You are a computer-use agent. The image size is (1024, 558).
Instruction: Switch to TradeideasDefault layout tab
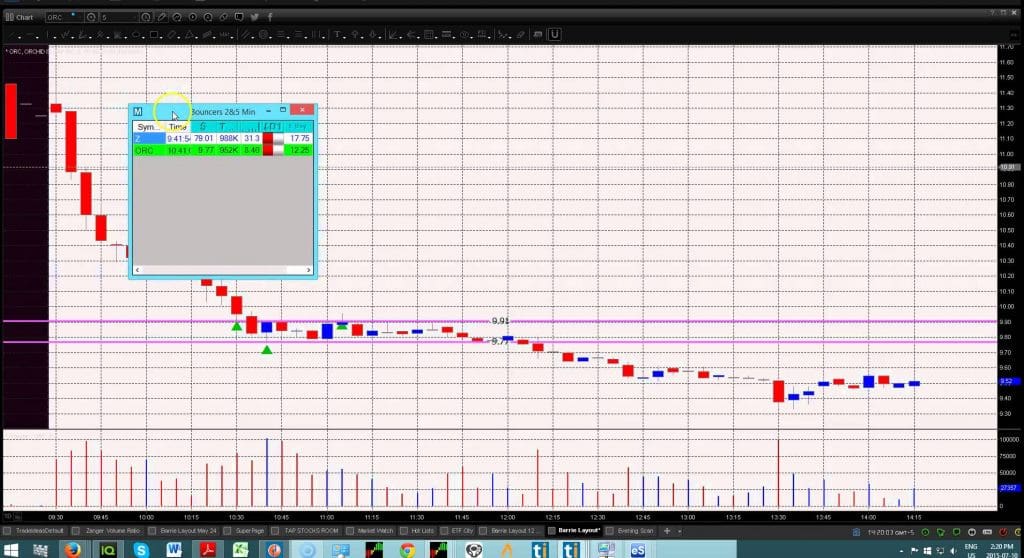40,531
